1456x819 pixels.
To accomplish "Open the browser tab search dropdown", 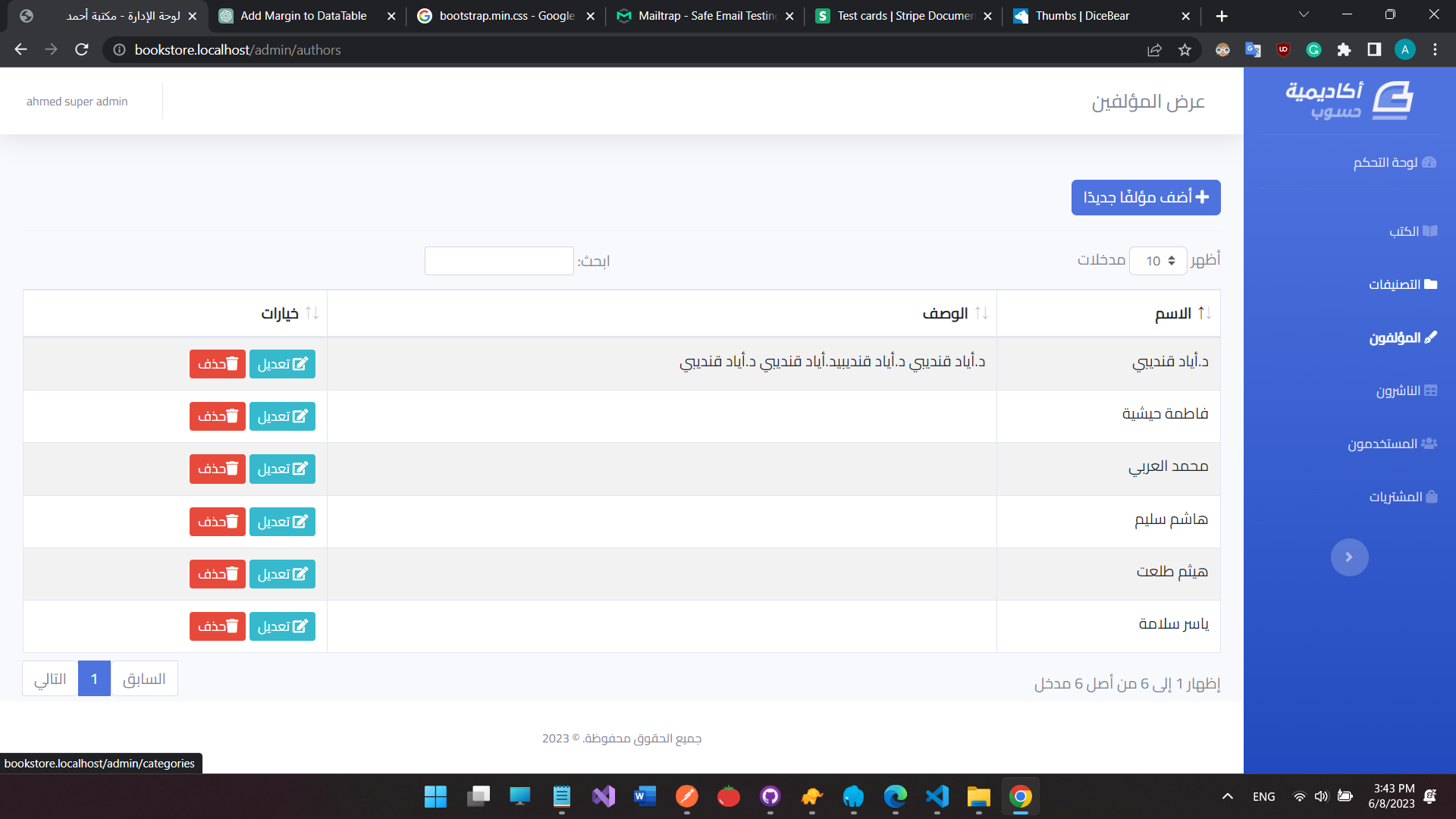I will [x=1304, y=15].
